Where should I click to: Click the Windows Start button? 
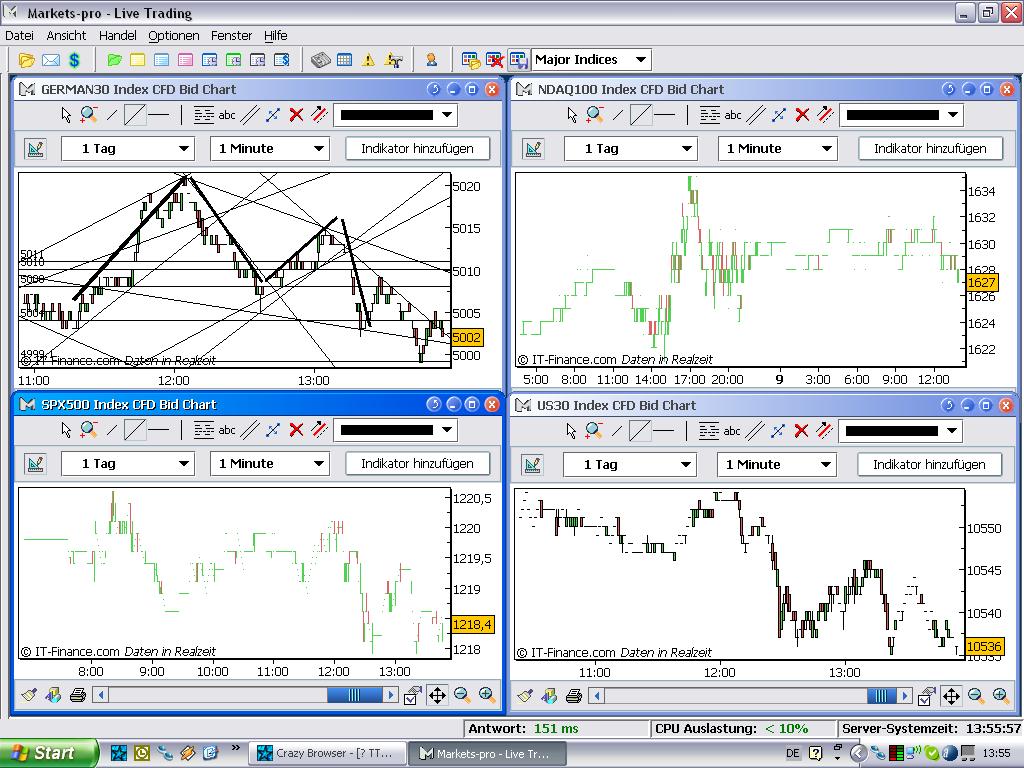click(48, 753)
